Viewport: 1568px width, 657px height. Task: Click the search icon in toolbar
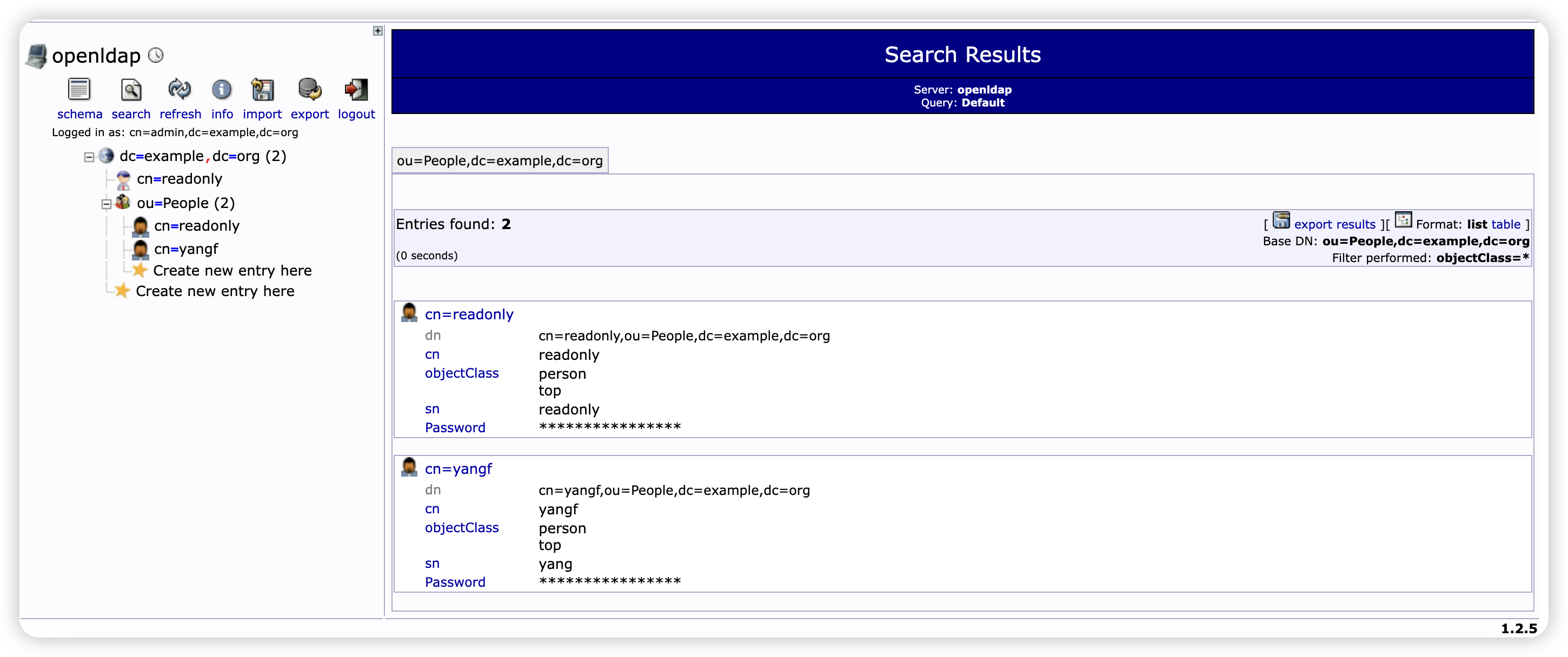(131, 90)
